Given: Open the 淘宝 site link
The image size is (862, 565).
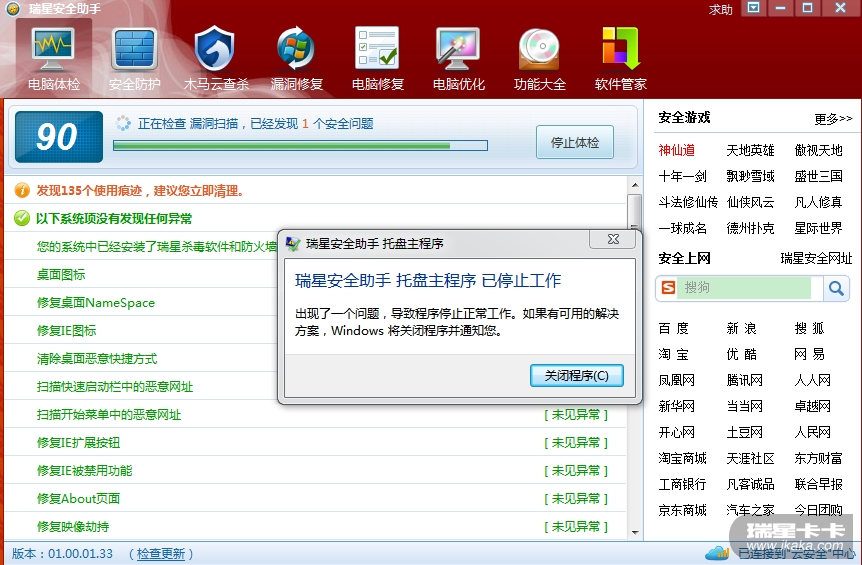Looking at the screenshot, I should 673,354.
